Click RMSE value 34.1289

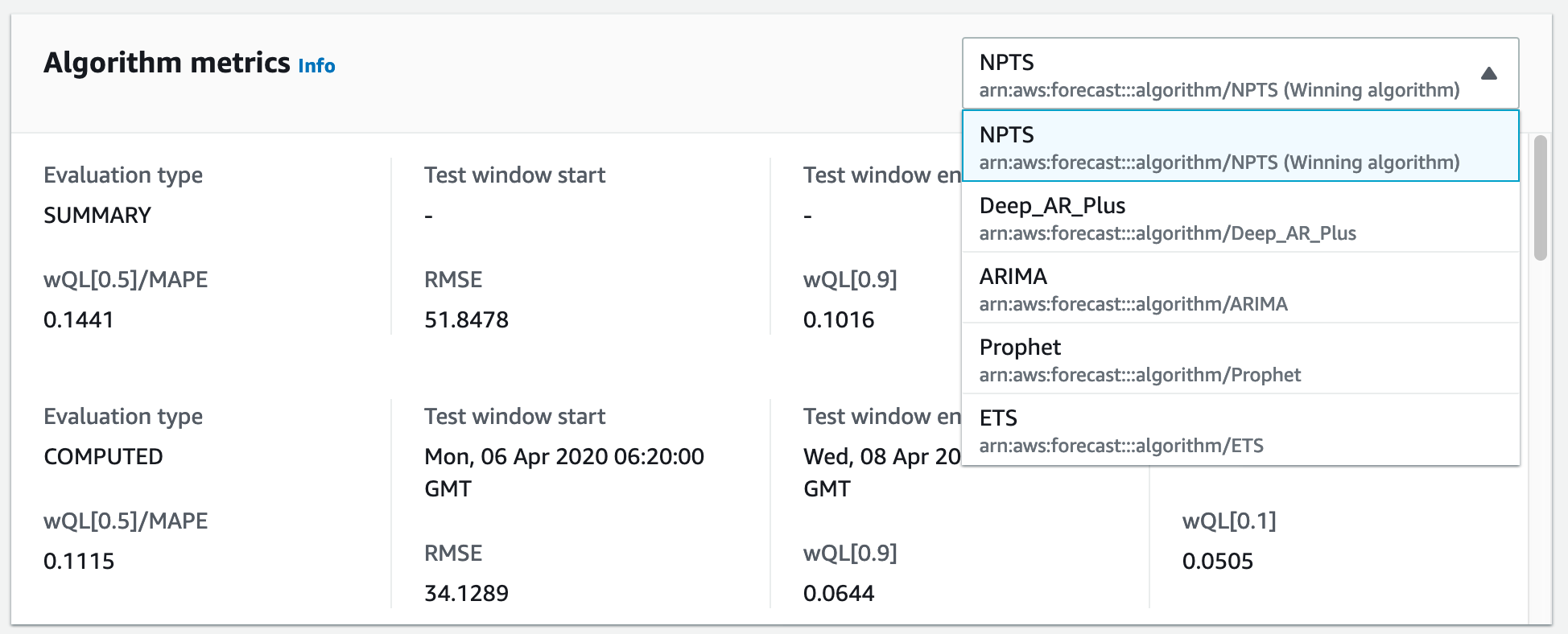tap(466, 593)
